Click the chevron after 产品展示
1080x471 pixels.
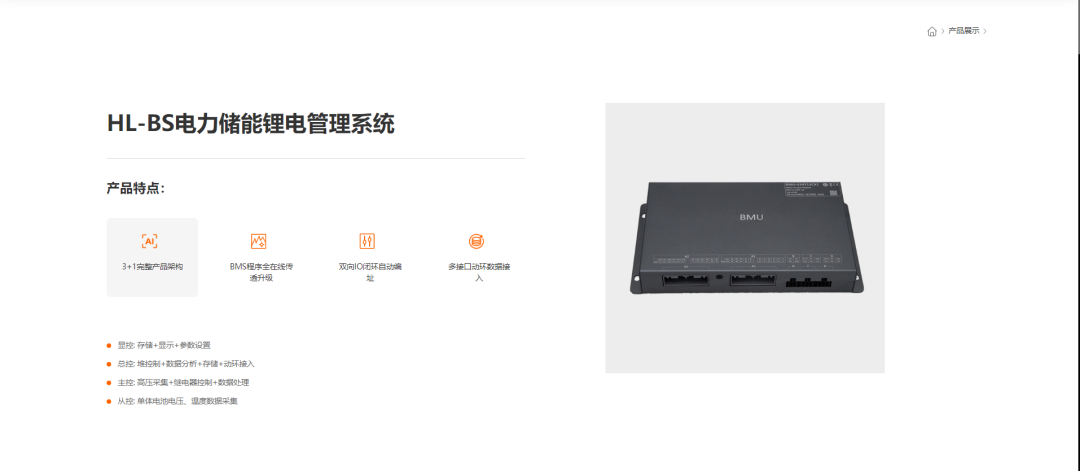[986, 31]
